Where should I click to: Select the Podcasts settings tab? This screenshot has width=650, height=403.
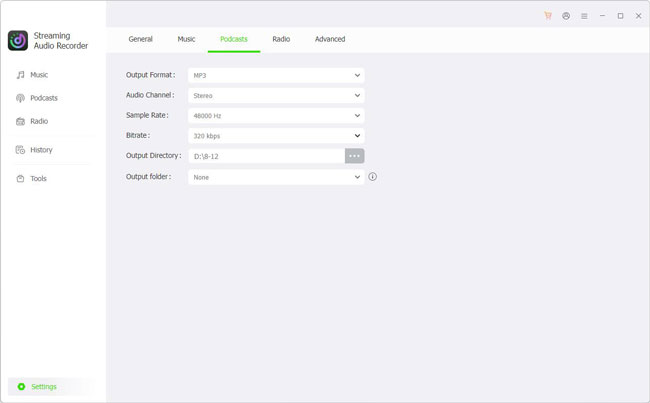234,39
